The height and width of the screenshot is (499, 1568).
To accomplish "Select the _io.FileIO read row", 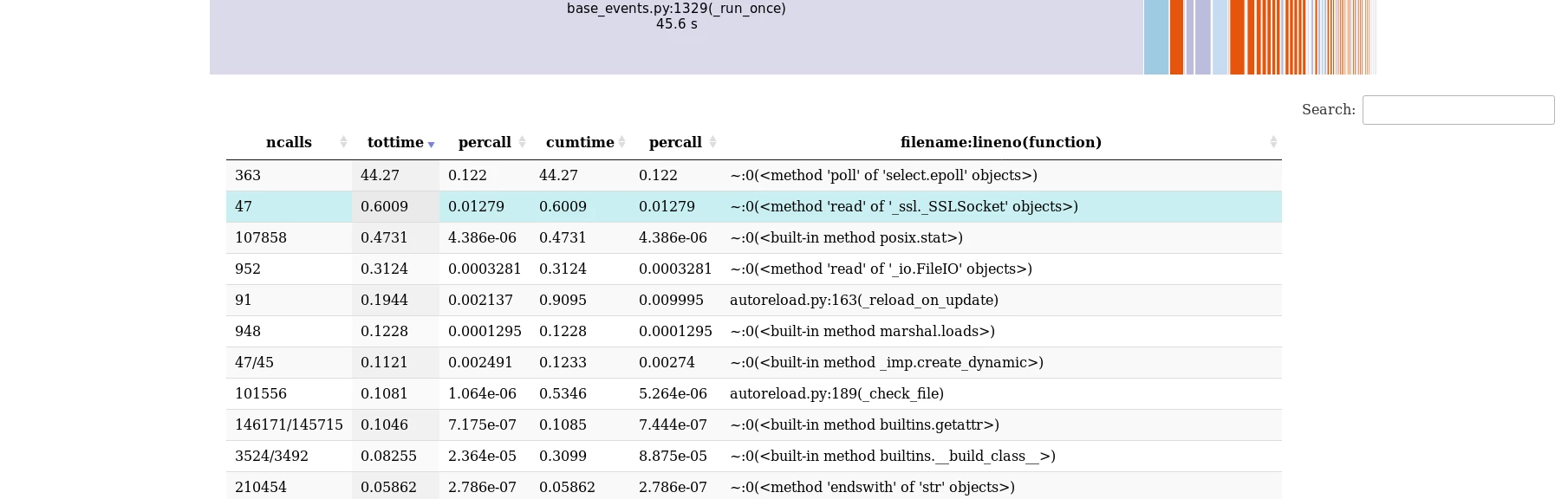I will [x=754, y=269].
